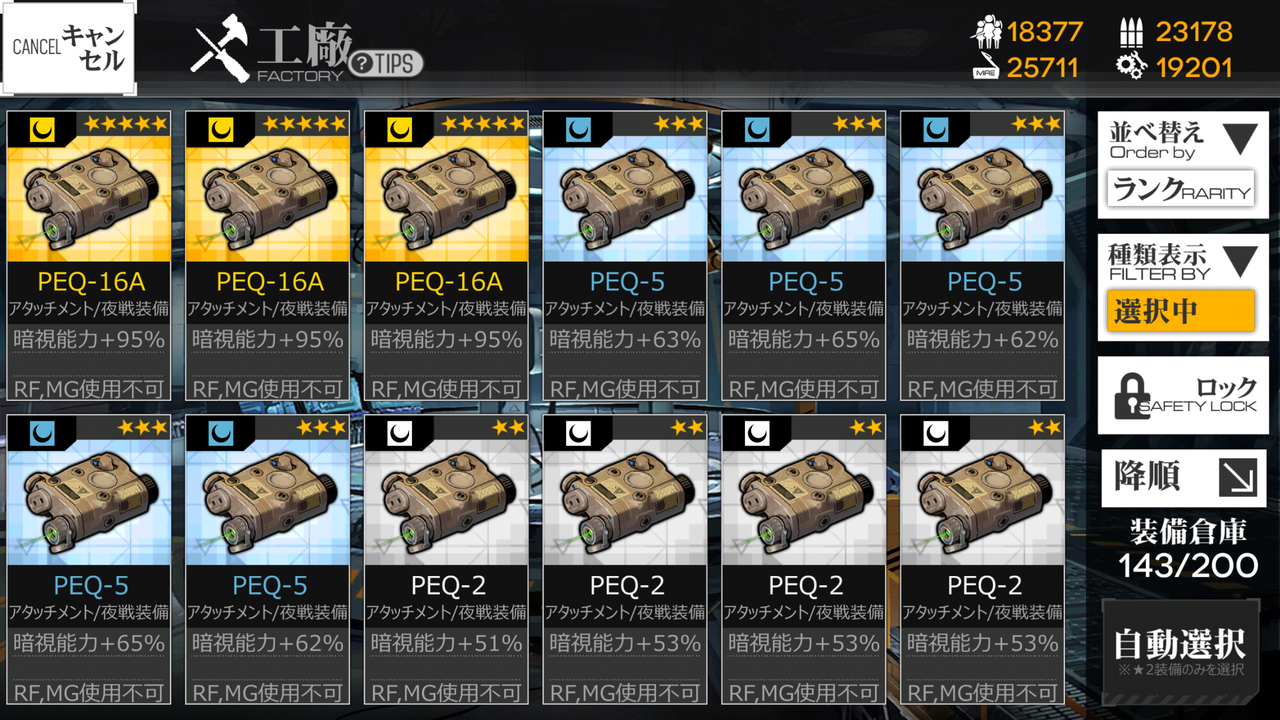This screenshot has height=720, width=1280.
Task: Click the キャンセル Cancel button
Action: click(69, 48)
